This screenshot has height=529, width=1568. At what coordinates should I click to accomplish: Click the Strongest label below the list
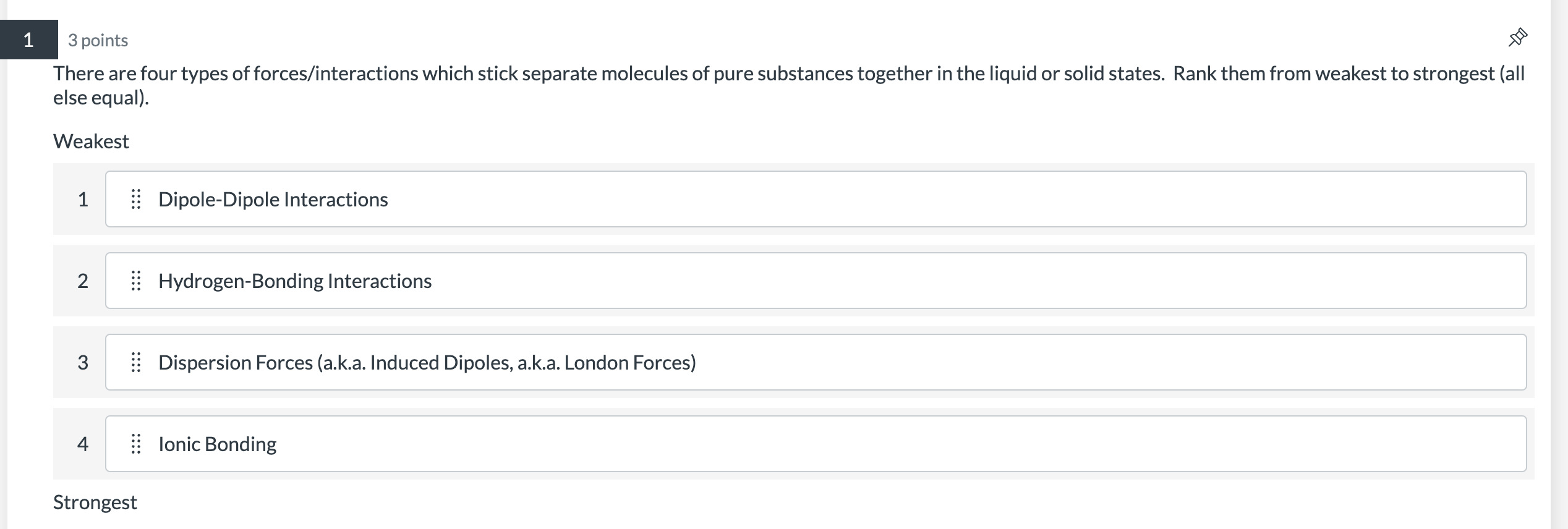(95, 502)
